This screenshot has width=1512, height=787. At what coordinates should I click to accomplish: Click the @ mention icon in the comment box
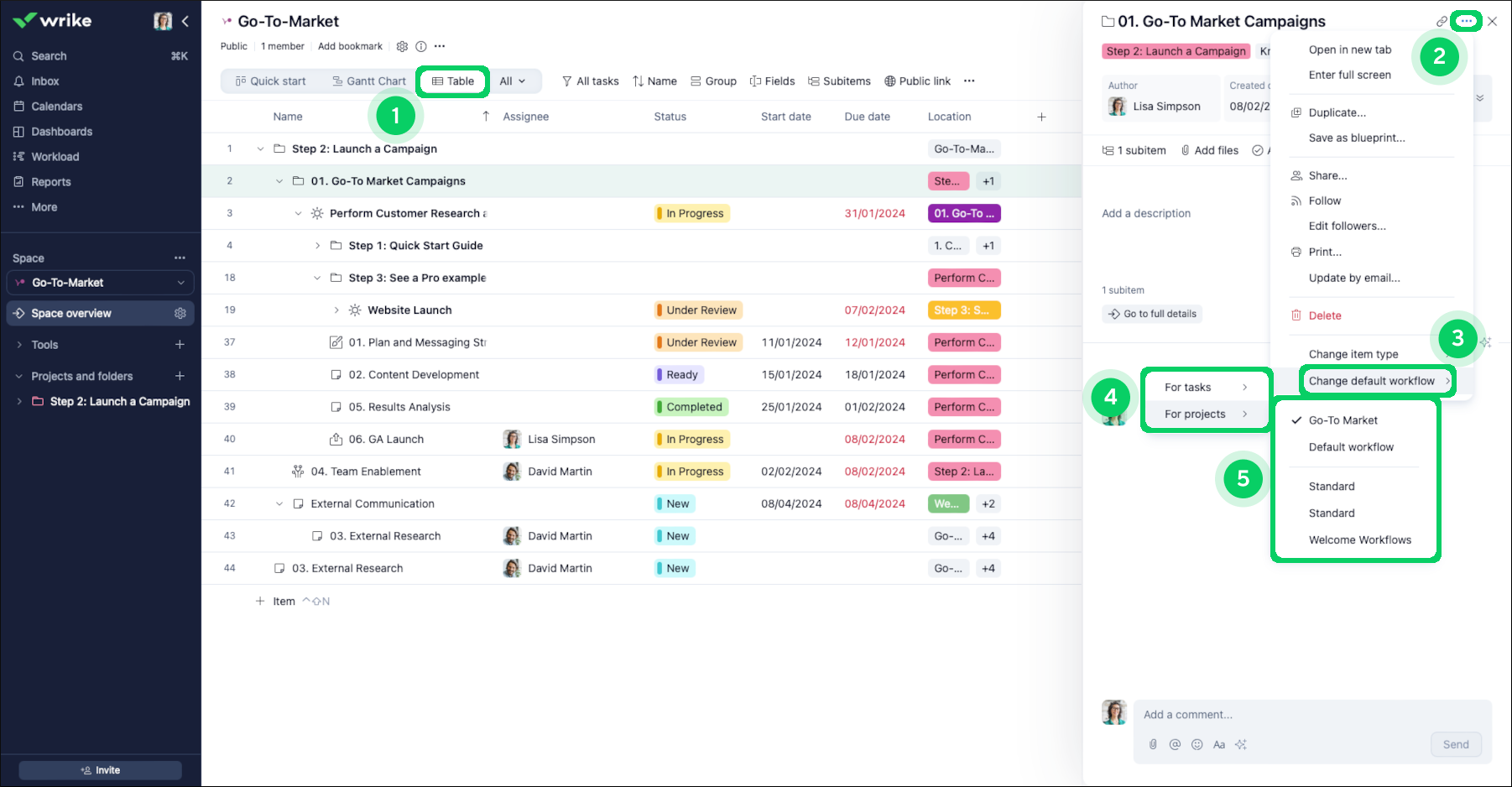tap(1175, 744)
